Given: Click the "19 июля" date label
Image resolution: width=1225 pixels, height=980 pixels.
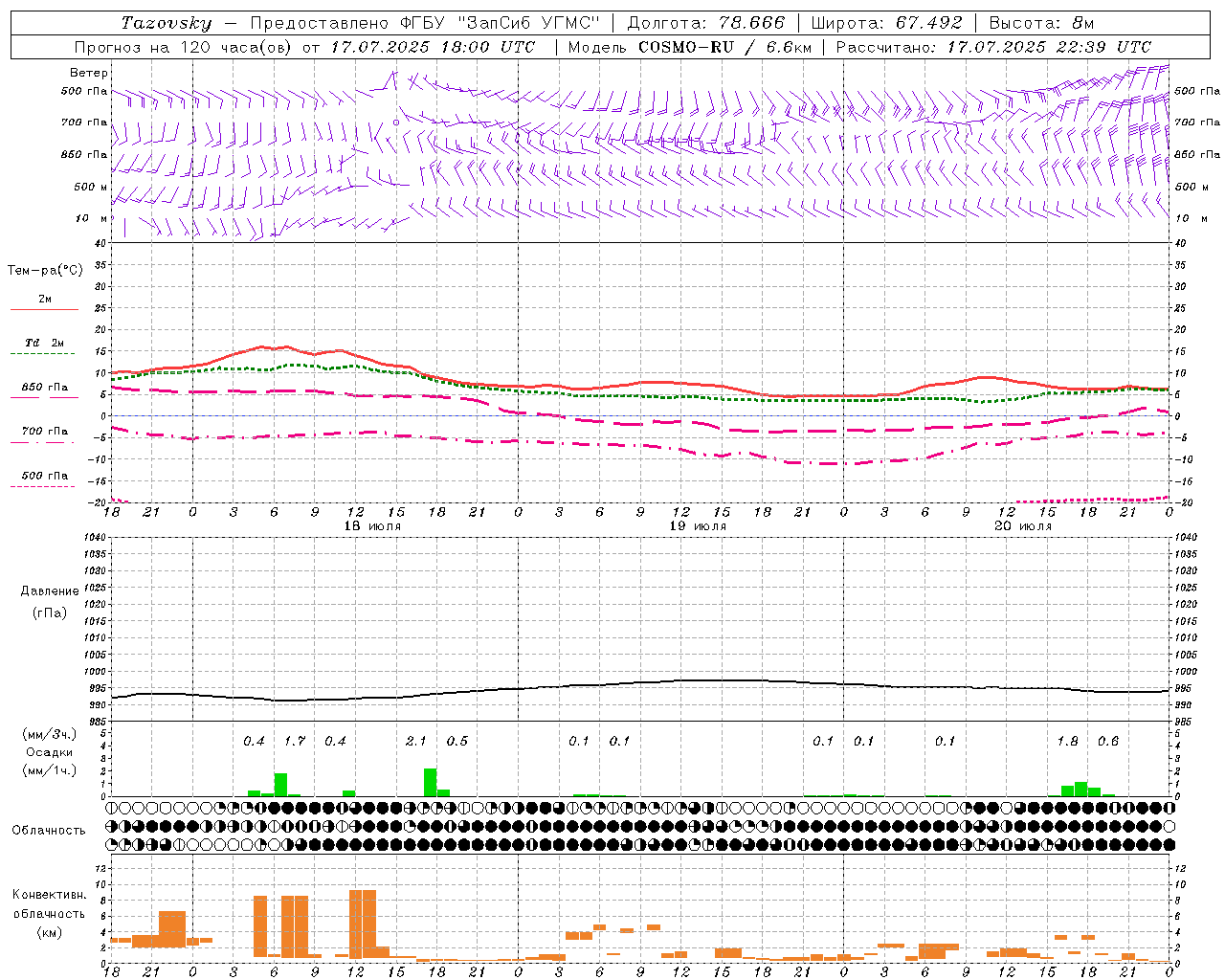Looking at the screenshot, I should (x=698, y=526).
